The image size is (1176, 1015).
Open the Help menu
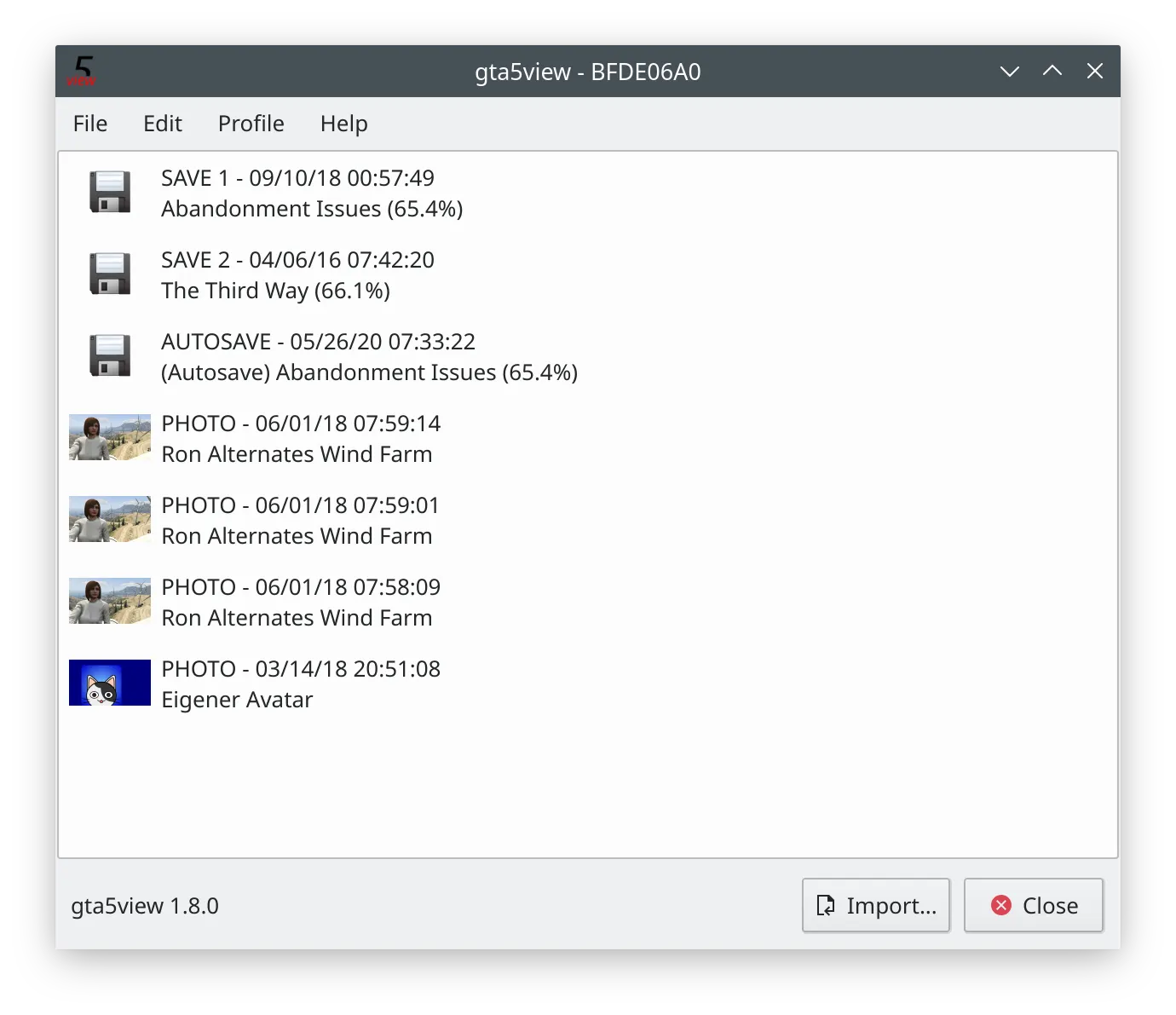[x=344, y=124]
